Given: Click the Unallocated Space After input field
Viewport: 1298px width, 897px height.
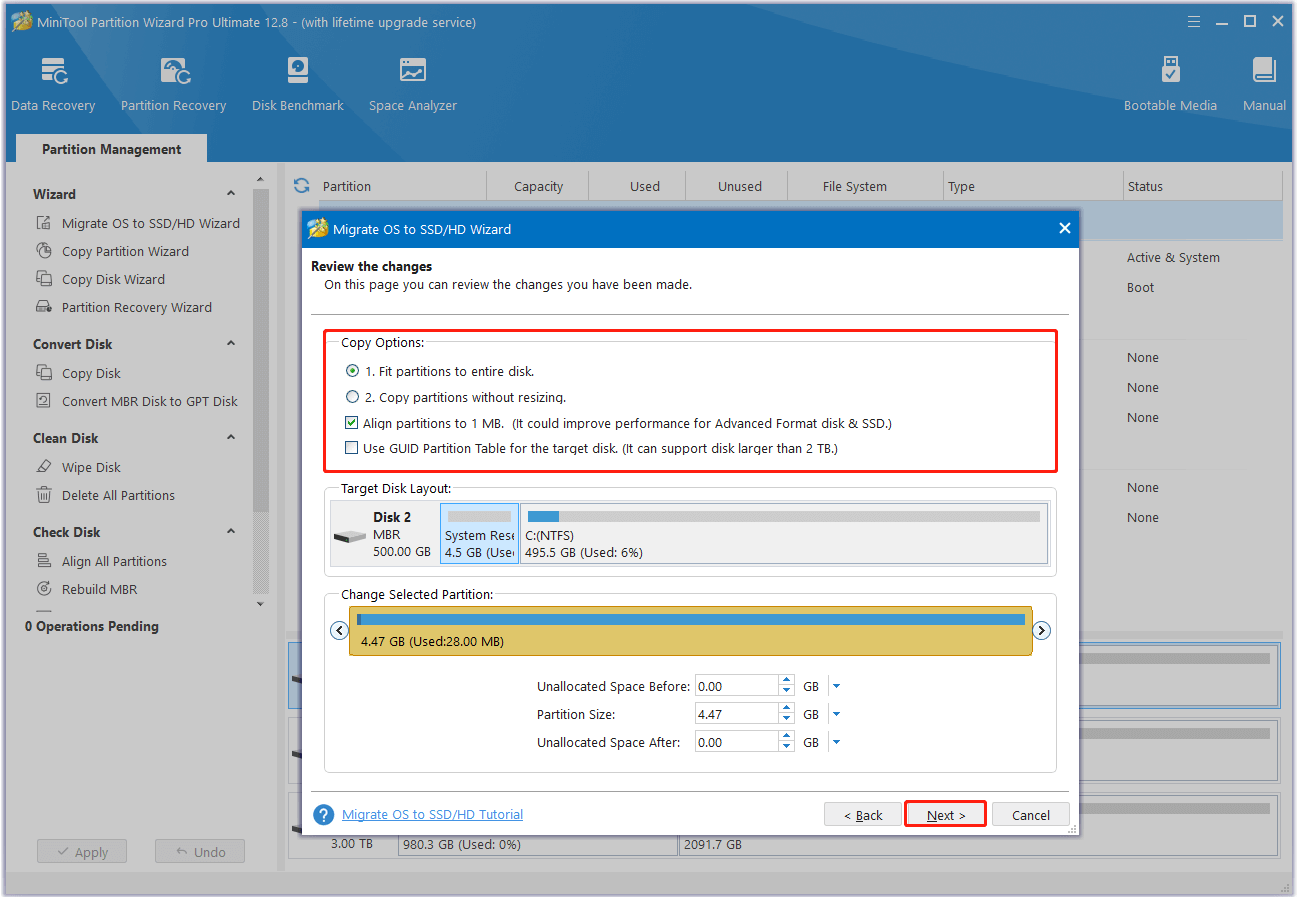Looking at the screenshot, I should point(737,742).
